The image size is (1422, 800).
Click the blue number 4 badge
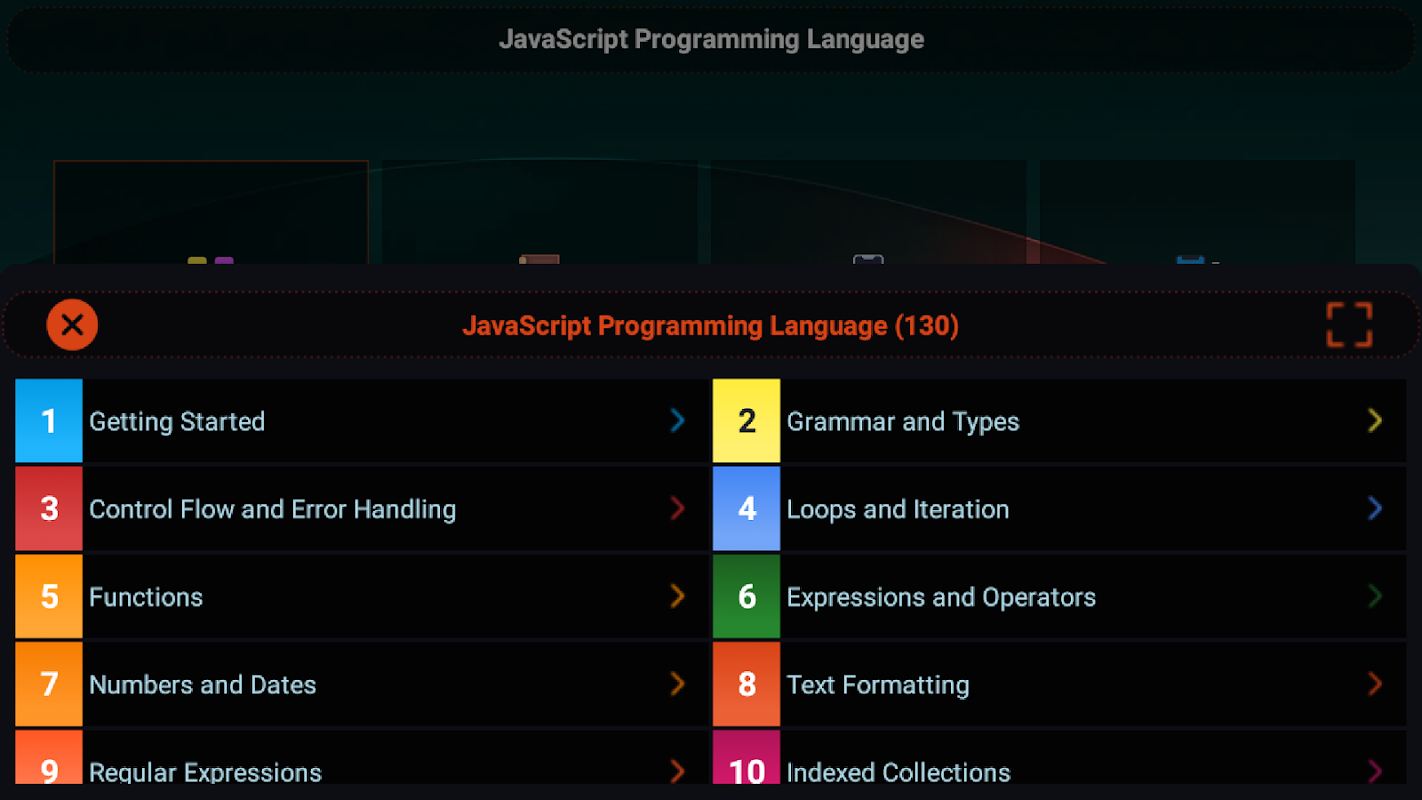tap(746, 509)
